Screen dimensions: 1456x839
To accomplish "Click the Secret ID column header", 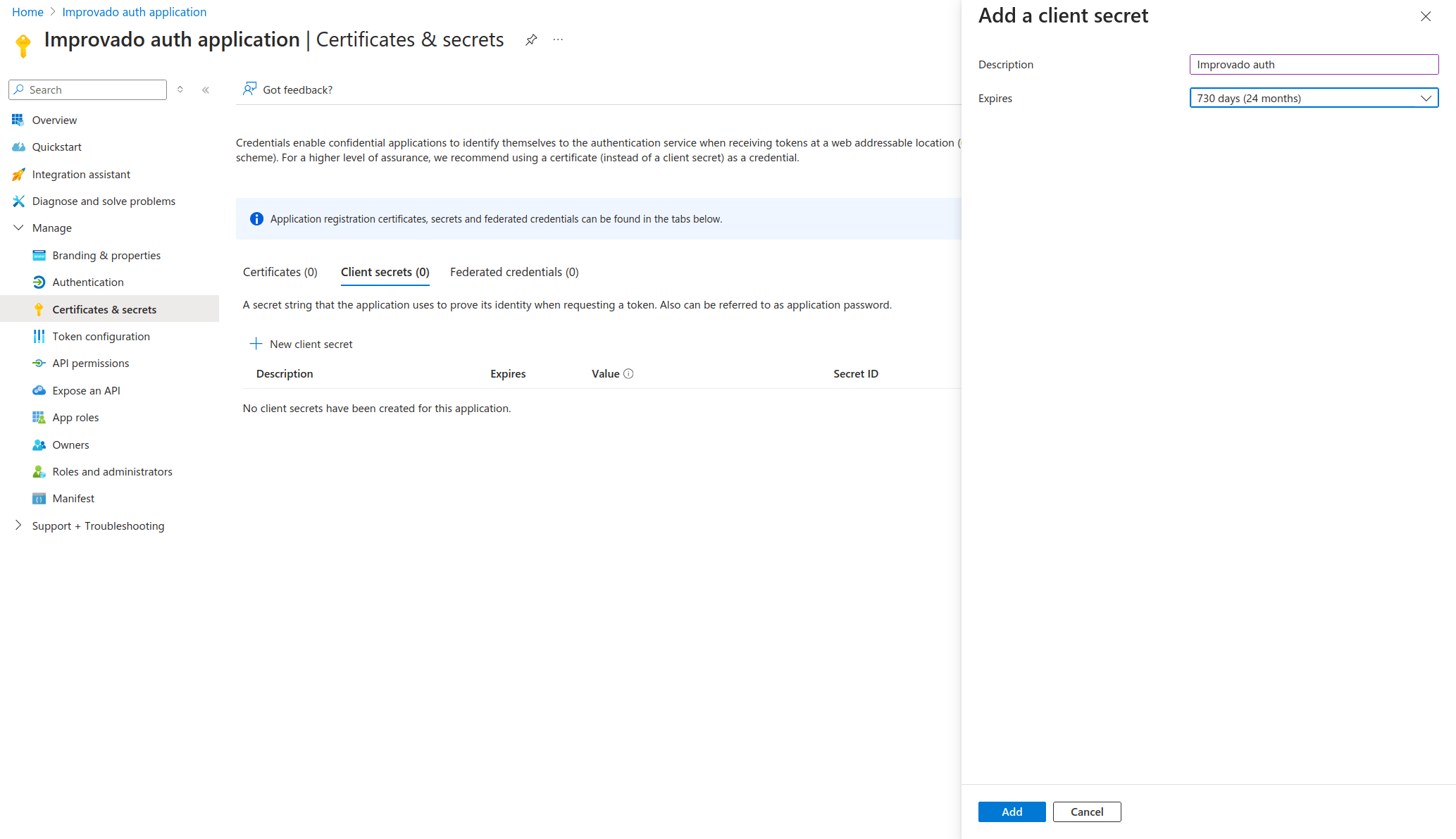I will 856,374.
